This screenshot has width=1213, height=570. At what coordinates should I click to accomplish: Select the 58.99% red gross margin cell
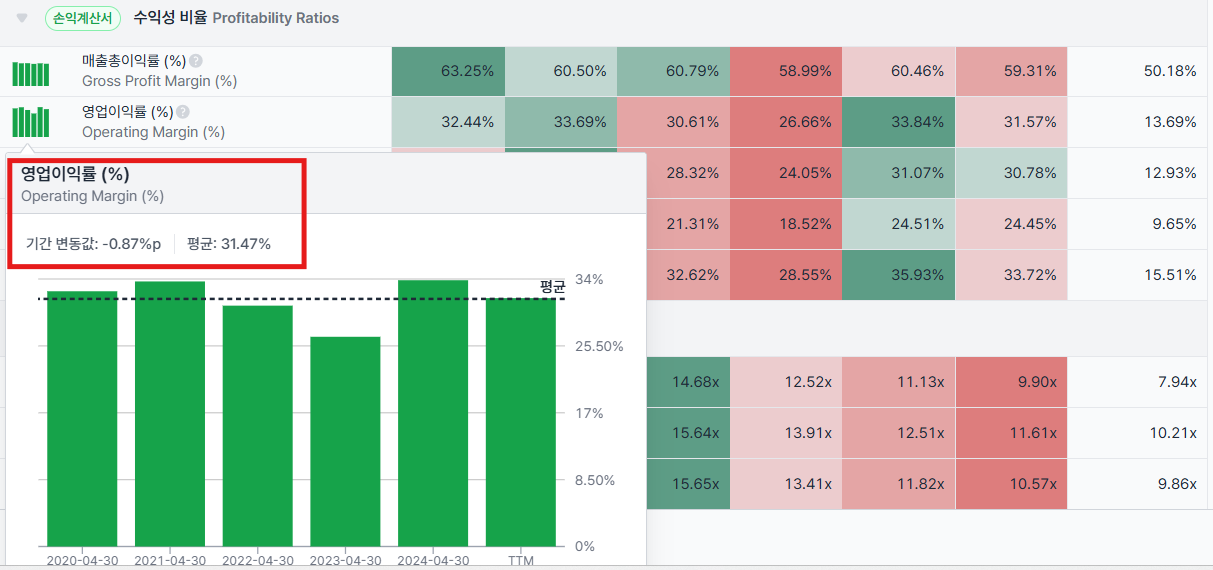[x=785, y=71]
